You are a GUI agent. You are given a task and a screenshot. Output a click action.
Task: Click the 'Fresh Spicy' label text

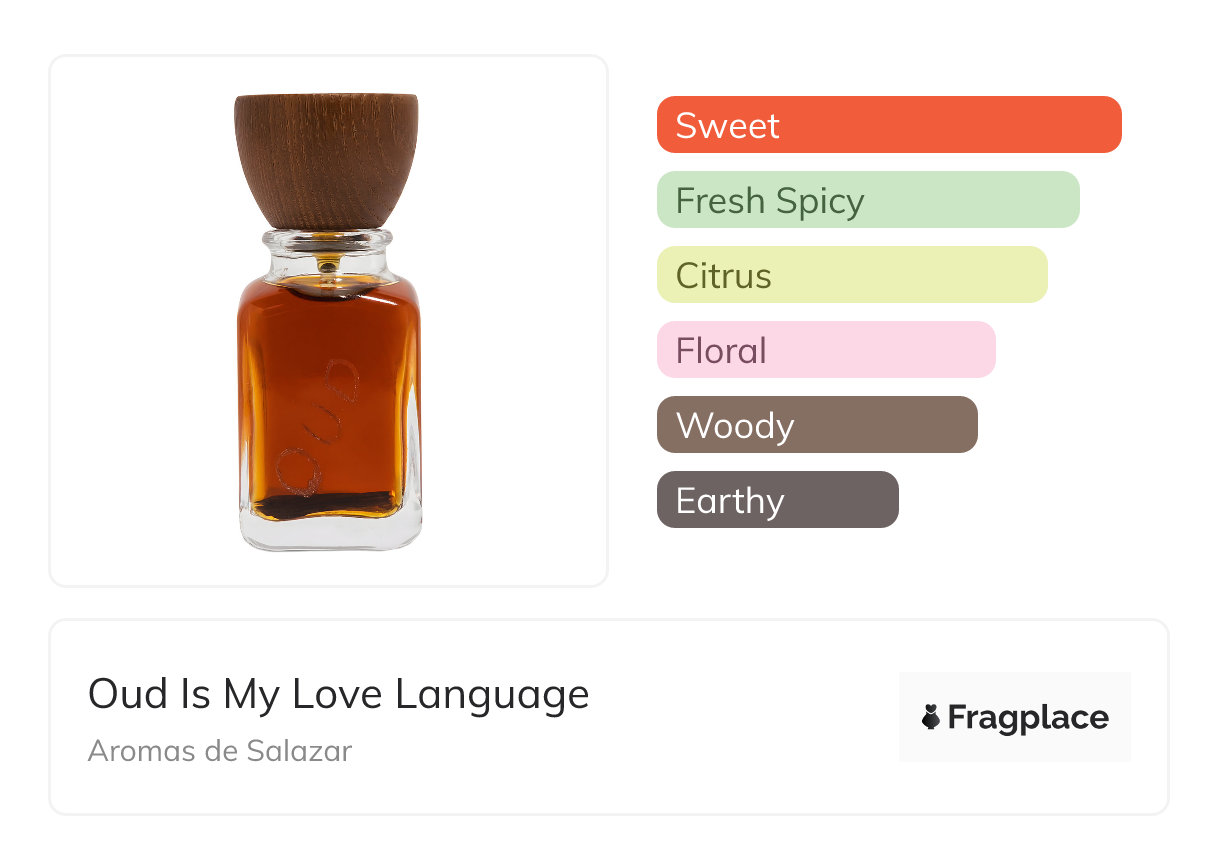coord(769,201)
